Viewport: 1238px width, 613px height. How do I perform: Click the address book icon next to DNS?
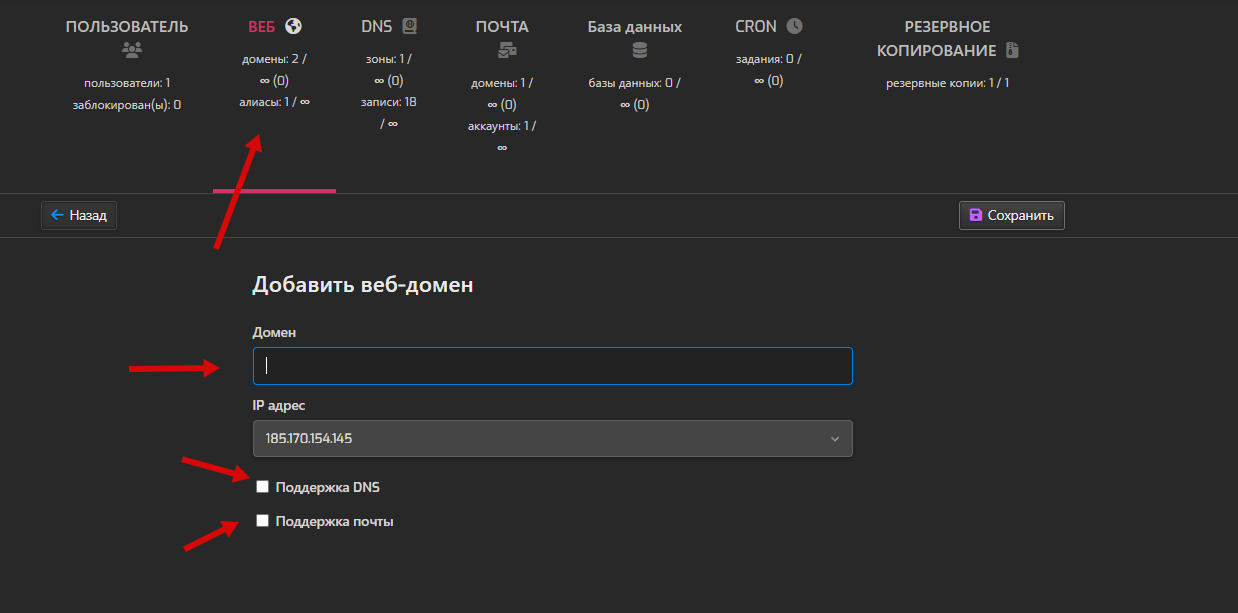coord(409,26)
